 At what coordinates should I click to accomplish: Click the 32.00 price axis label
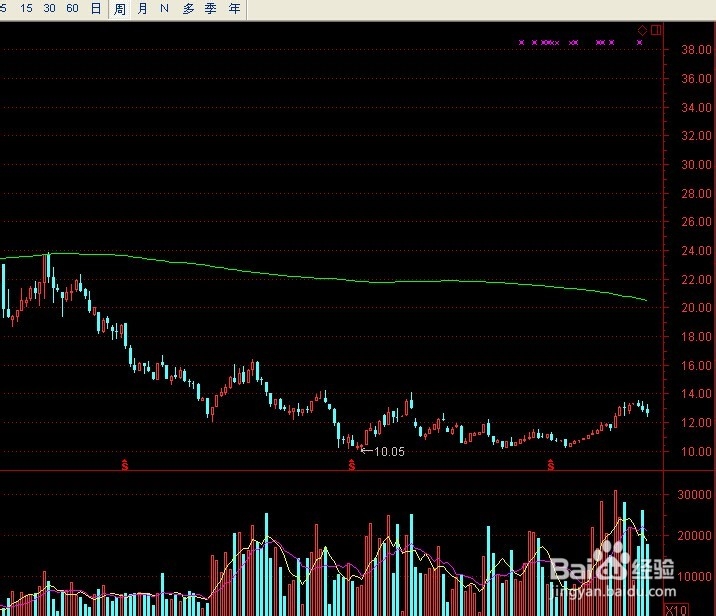click(696, 136)
